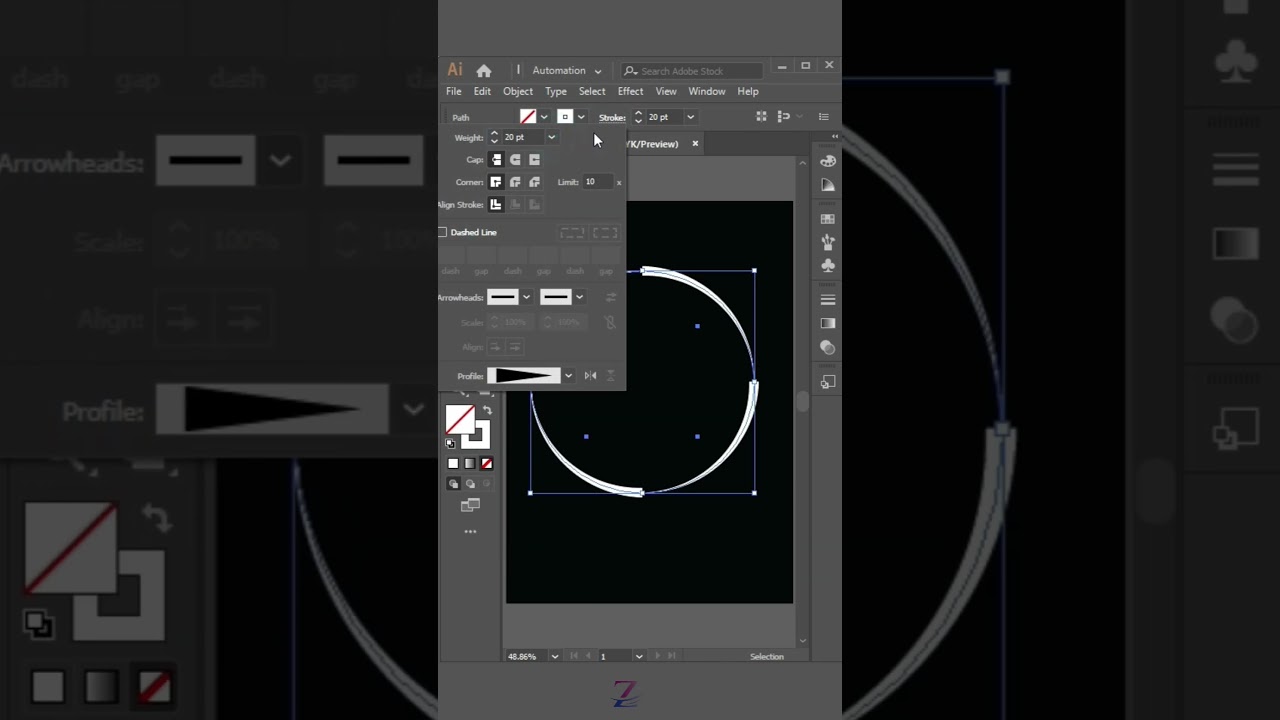Toggle the None color mode button

tap(486, 464)
